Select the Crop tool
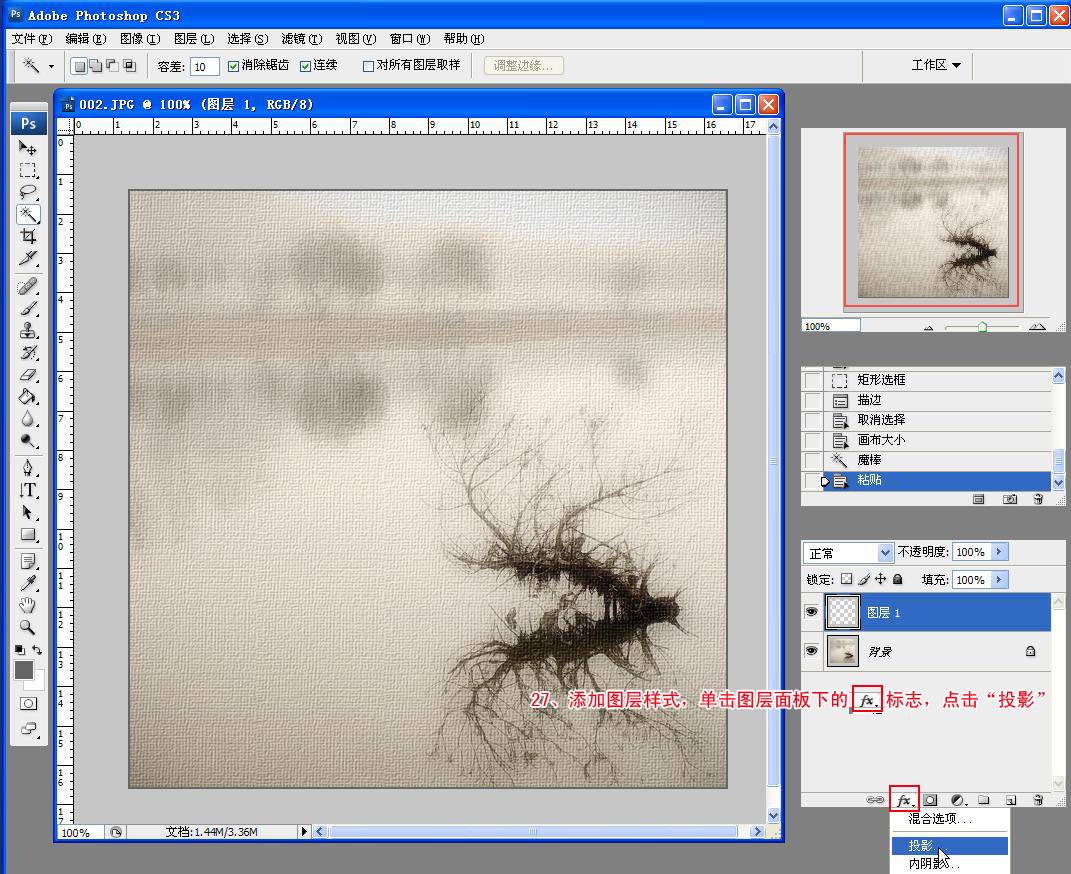This screenshot has width=1071, height=874. pyautogui.click(x=28, y=236)
